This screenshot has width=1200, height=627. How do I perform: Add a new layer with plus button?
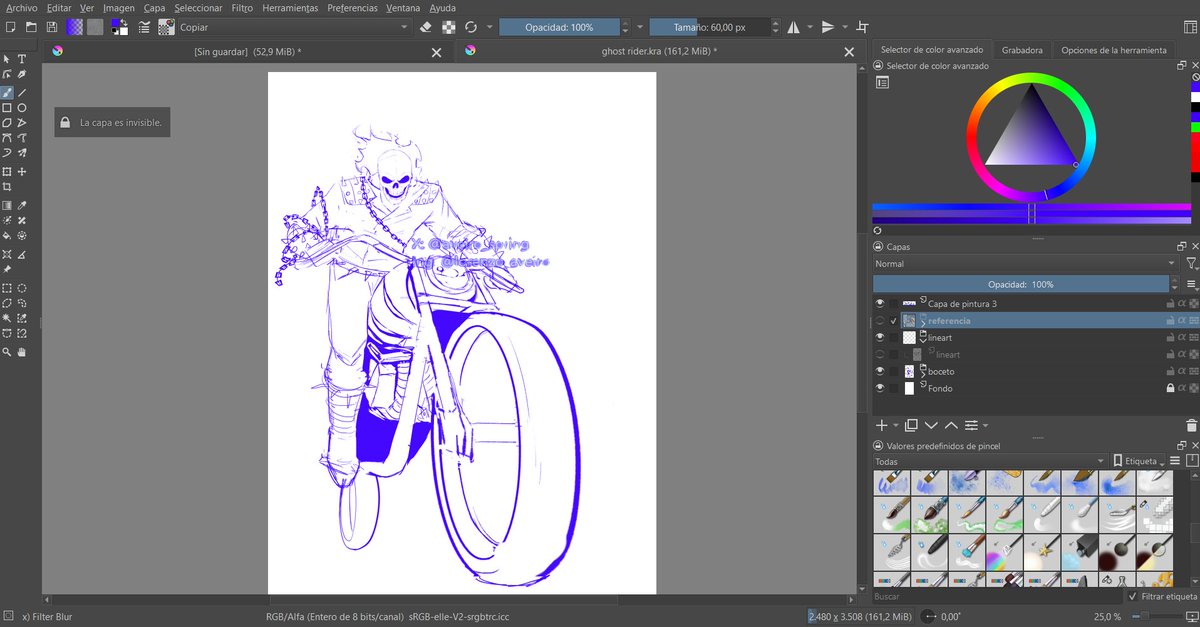click(x=881, y=425)
